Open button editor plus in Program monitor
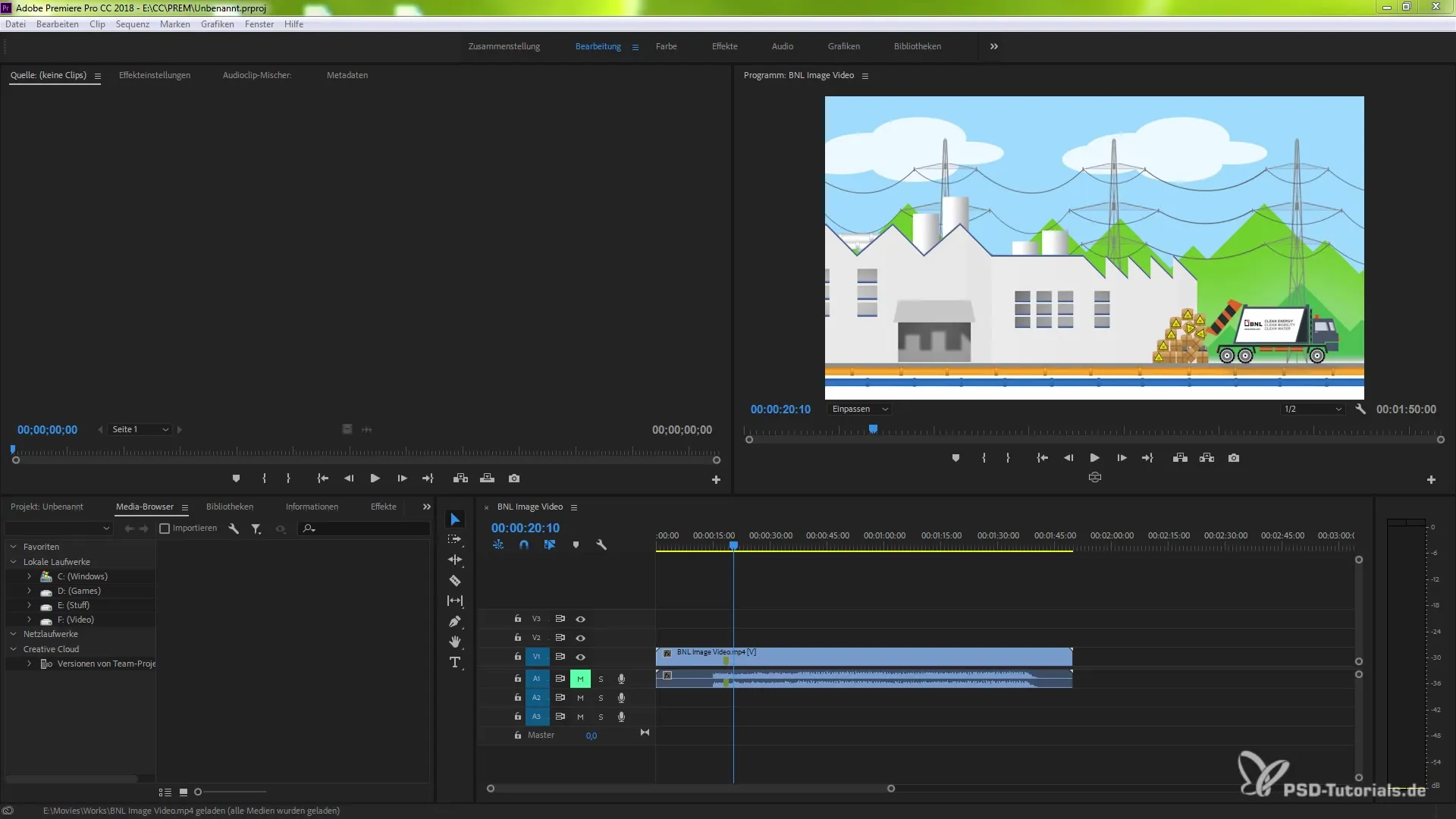 click(x=1431, y=479)
